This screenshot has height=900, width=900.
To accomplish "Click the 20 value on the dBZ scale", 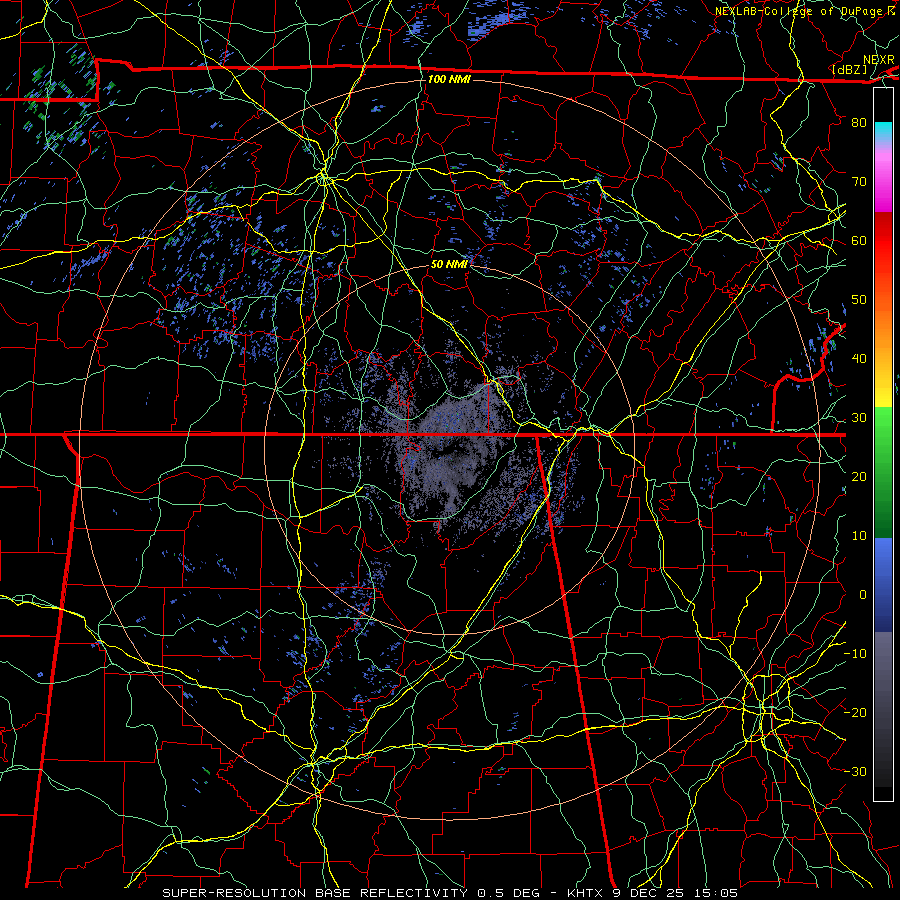I will pos(859,477).
